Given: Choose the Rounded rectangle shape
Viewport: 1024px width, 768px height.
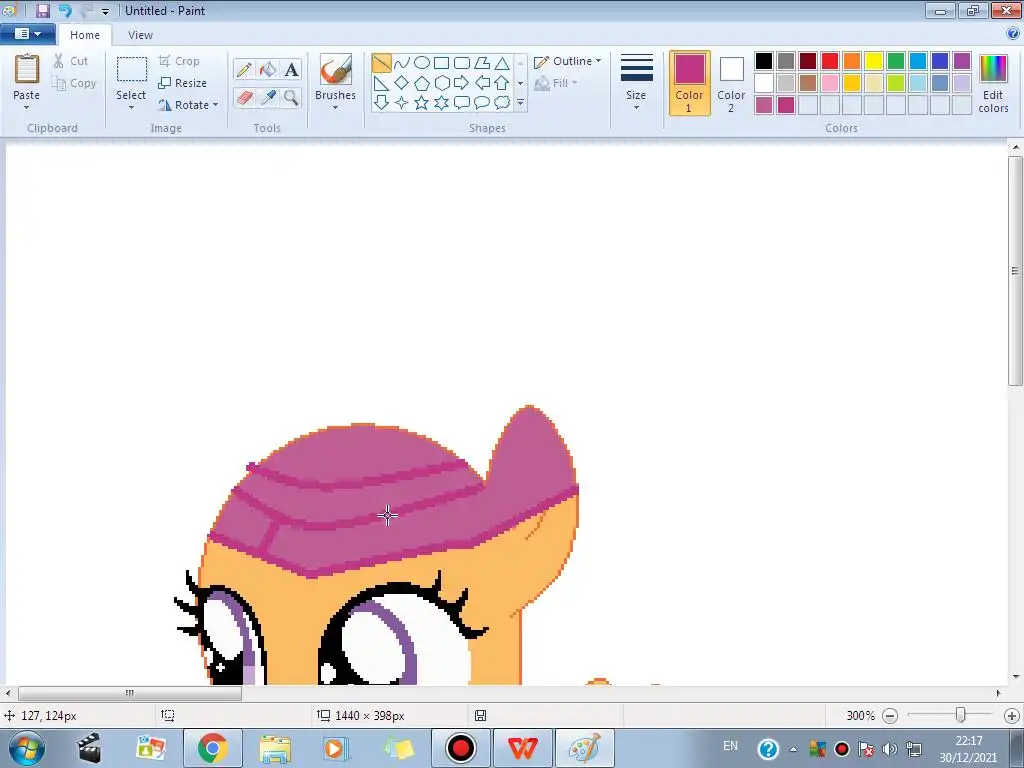Looking at the screenshot, I should point(462,63).
